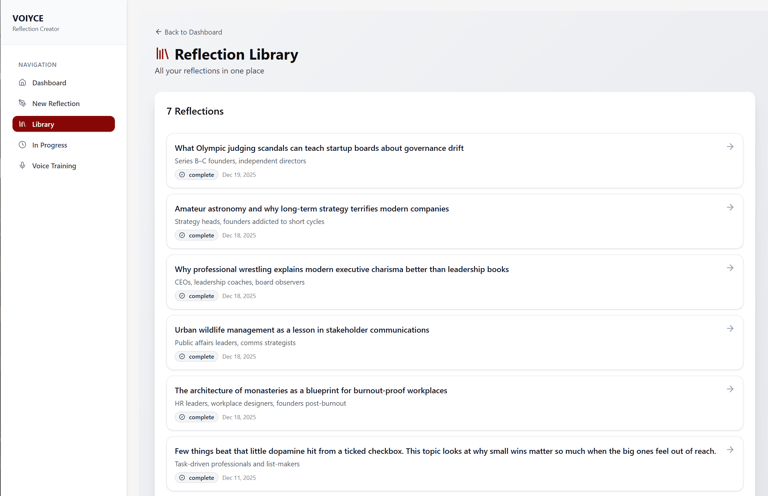
Task: Open the Olympic judging scandals reflection arrow
Action: [730, 147]
